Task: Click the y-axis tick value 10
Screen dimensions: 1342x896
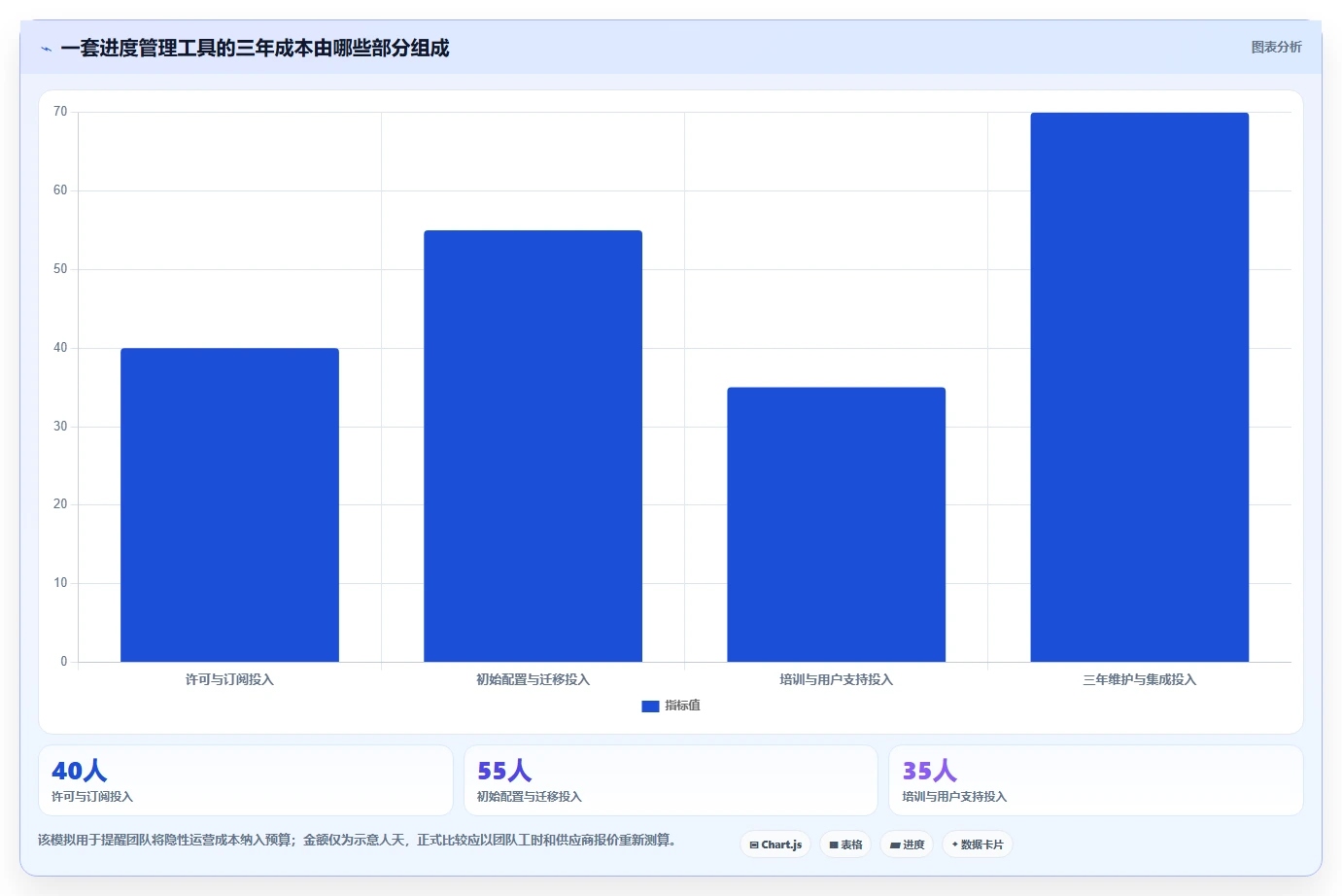Action: [x=60, y=583]
